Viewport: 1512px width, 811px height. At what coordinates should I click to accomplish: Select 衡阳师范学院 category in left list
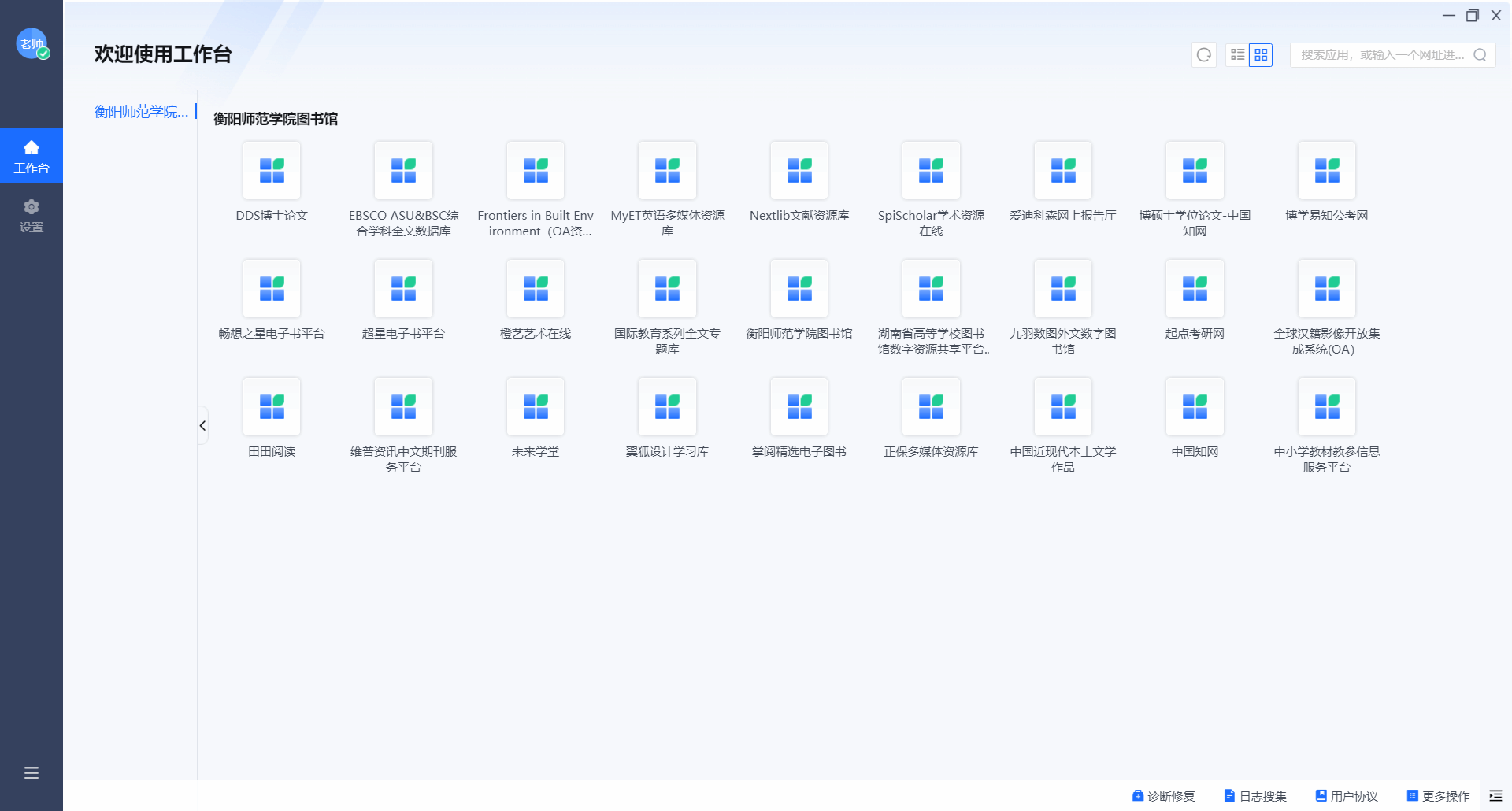pyautogui.click(x=141, y=111)
